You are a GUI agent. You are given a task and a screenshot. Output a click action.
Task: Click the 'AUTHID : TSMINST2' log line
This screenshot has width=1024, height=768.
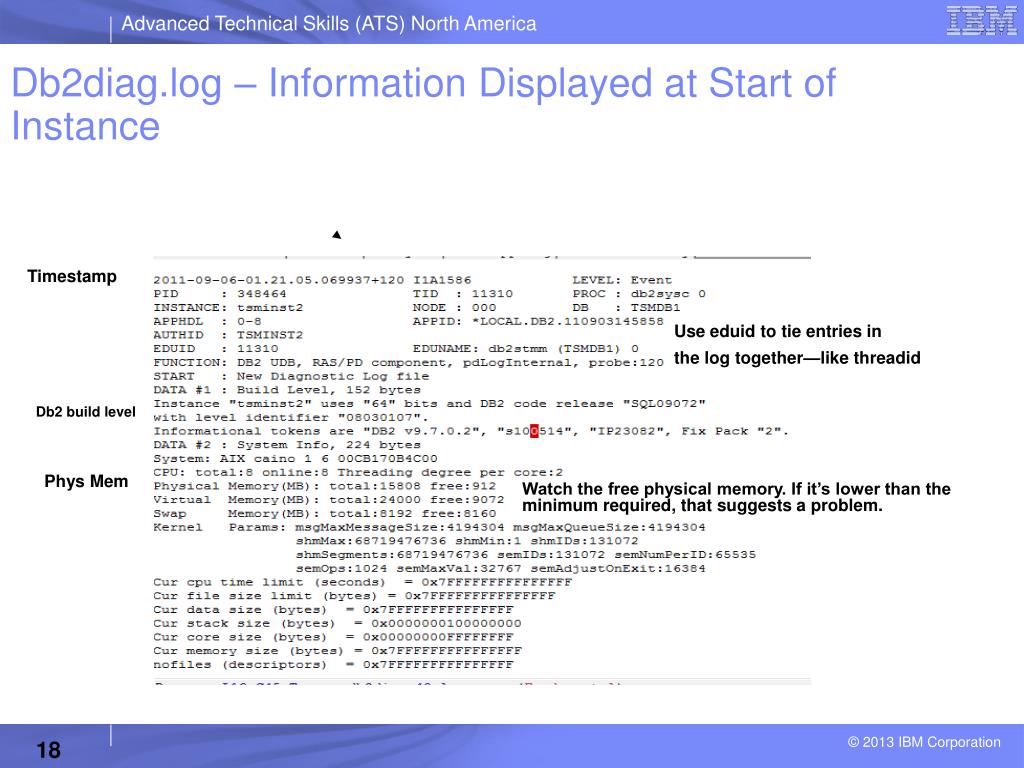pyautogui.click(x=229, y=335)
